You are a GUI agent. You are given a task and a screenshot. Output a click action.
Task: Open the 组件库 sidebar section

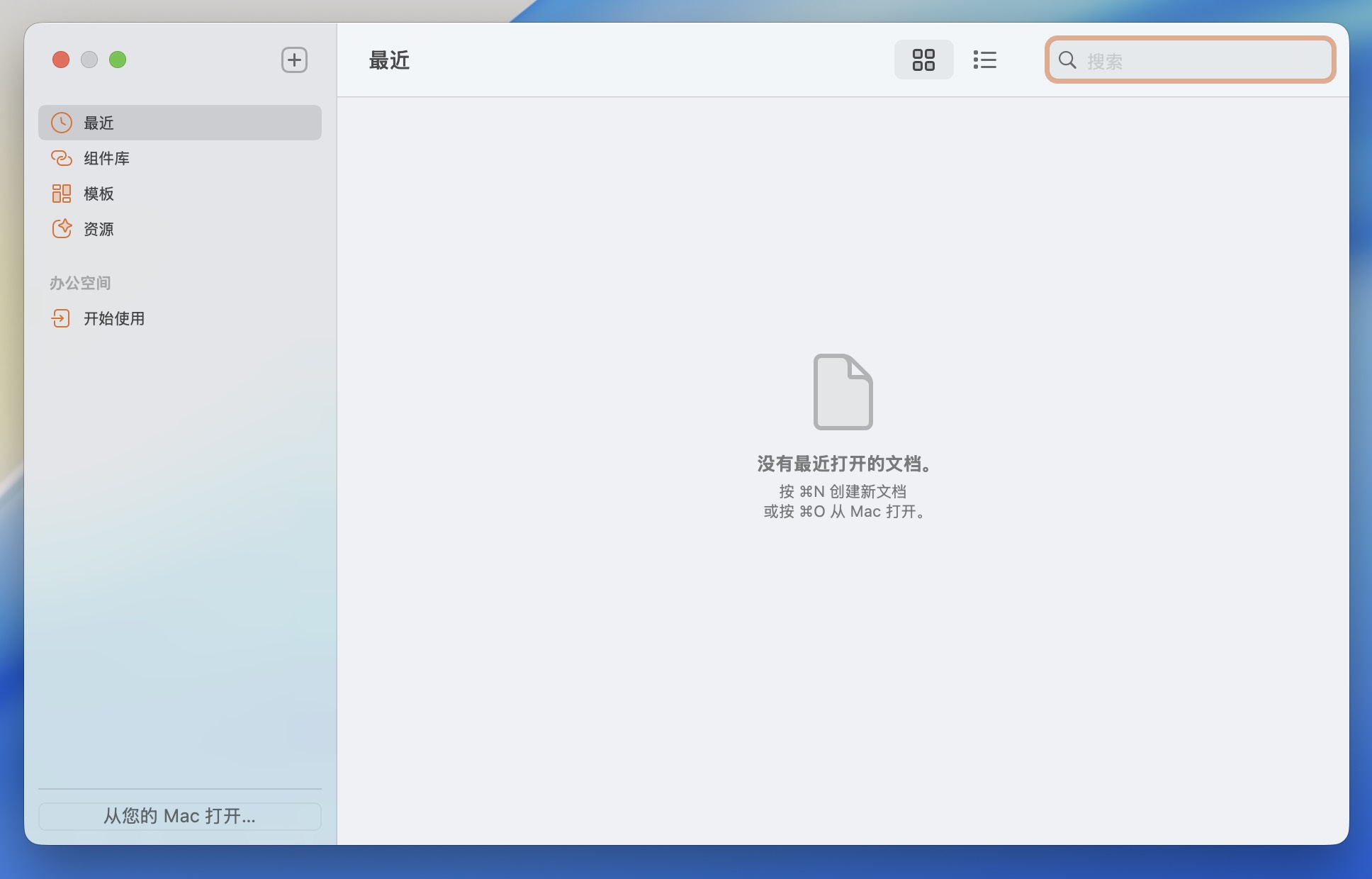click(106, 159)
